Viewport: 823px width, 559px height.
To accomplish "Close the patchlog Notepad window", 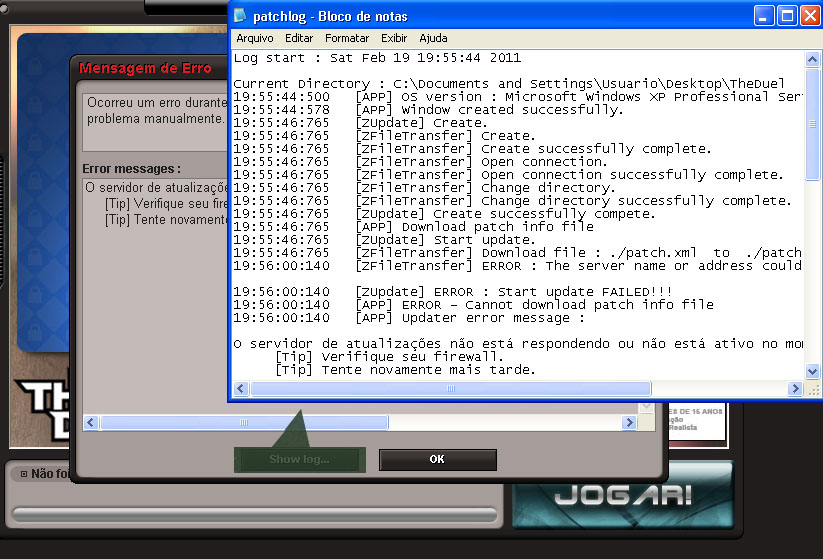I will (810, 16).
